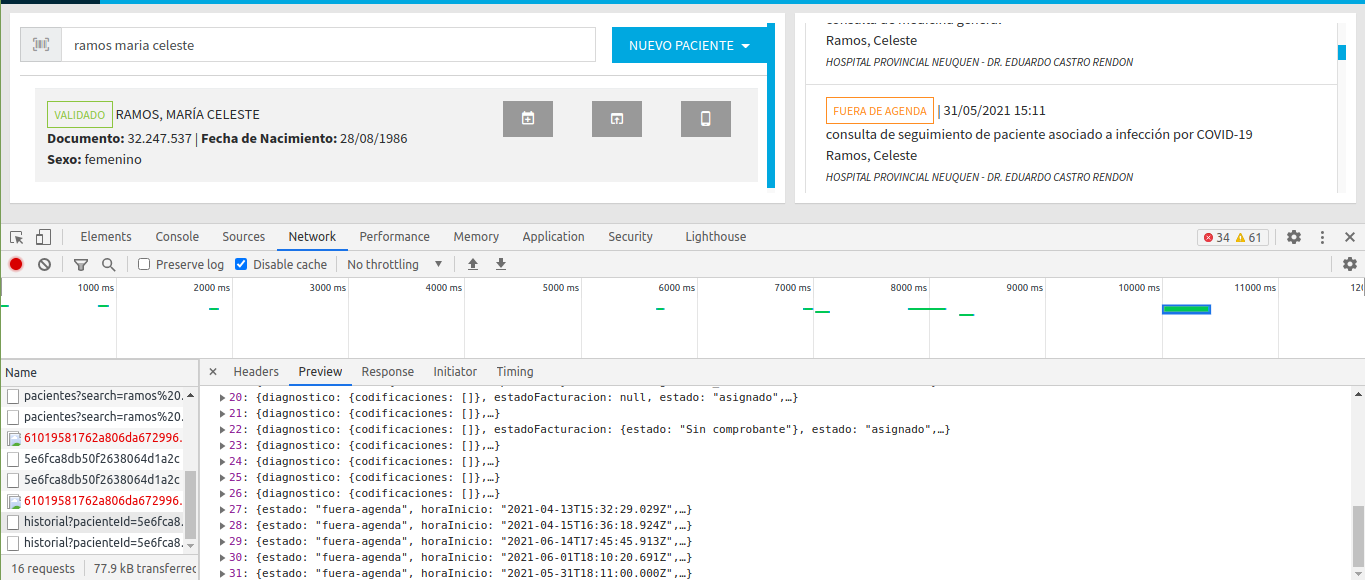Tick checkbox of selected historial?pacienteId request
The width and height of the screenshot is (1365, 580).
pyautogui.click(x=14, y=521)
